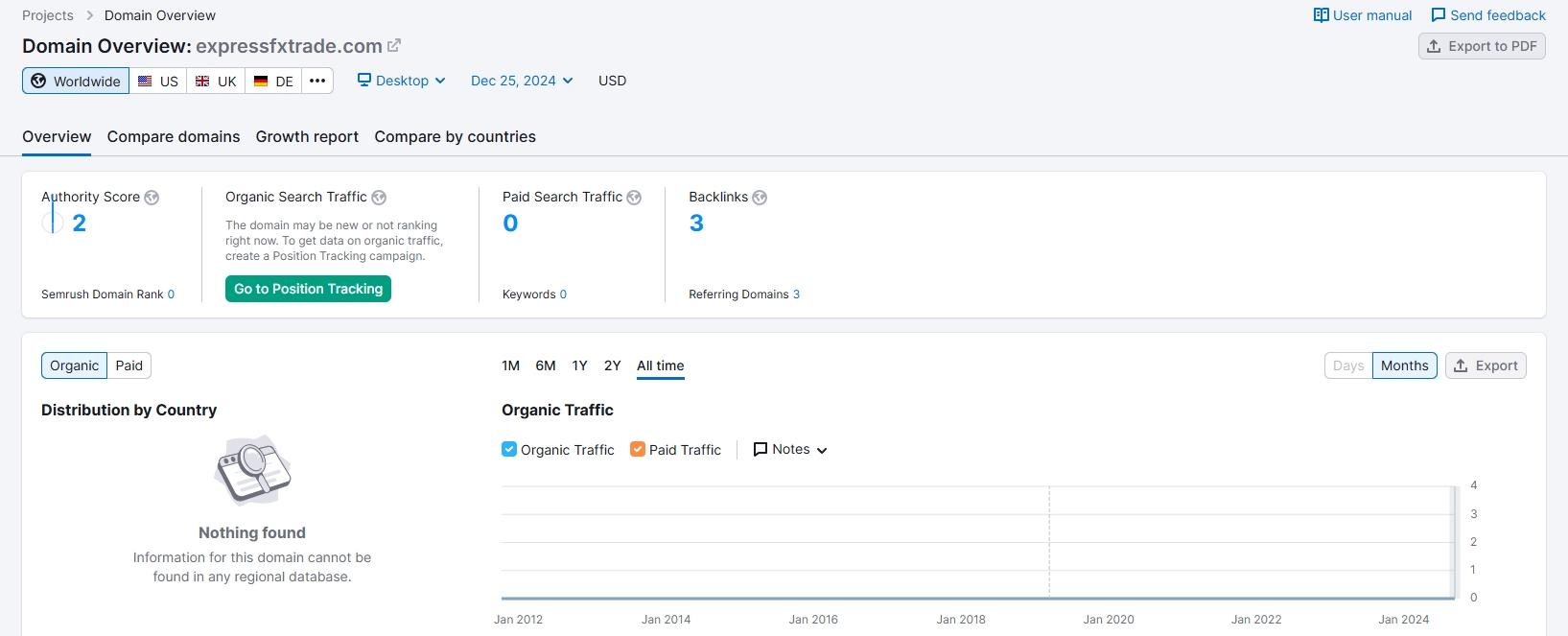Click the Organic Search Traffic info icon

(x=379, y=198)
